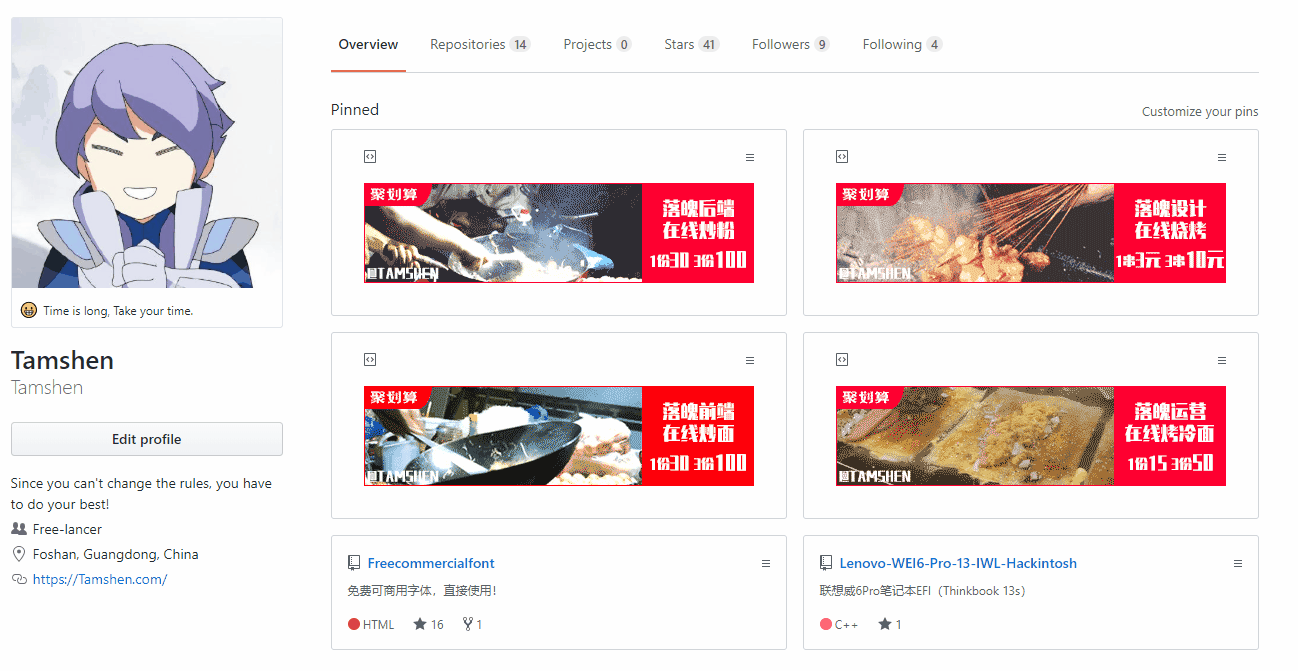The width and height of the screenshot is (1298, 671).
Task: Open the Projects tab
Action: (x=597, y=44)
